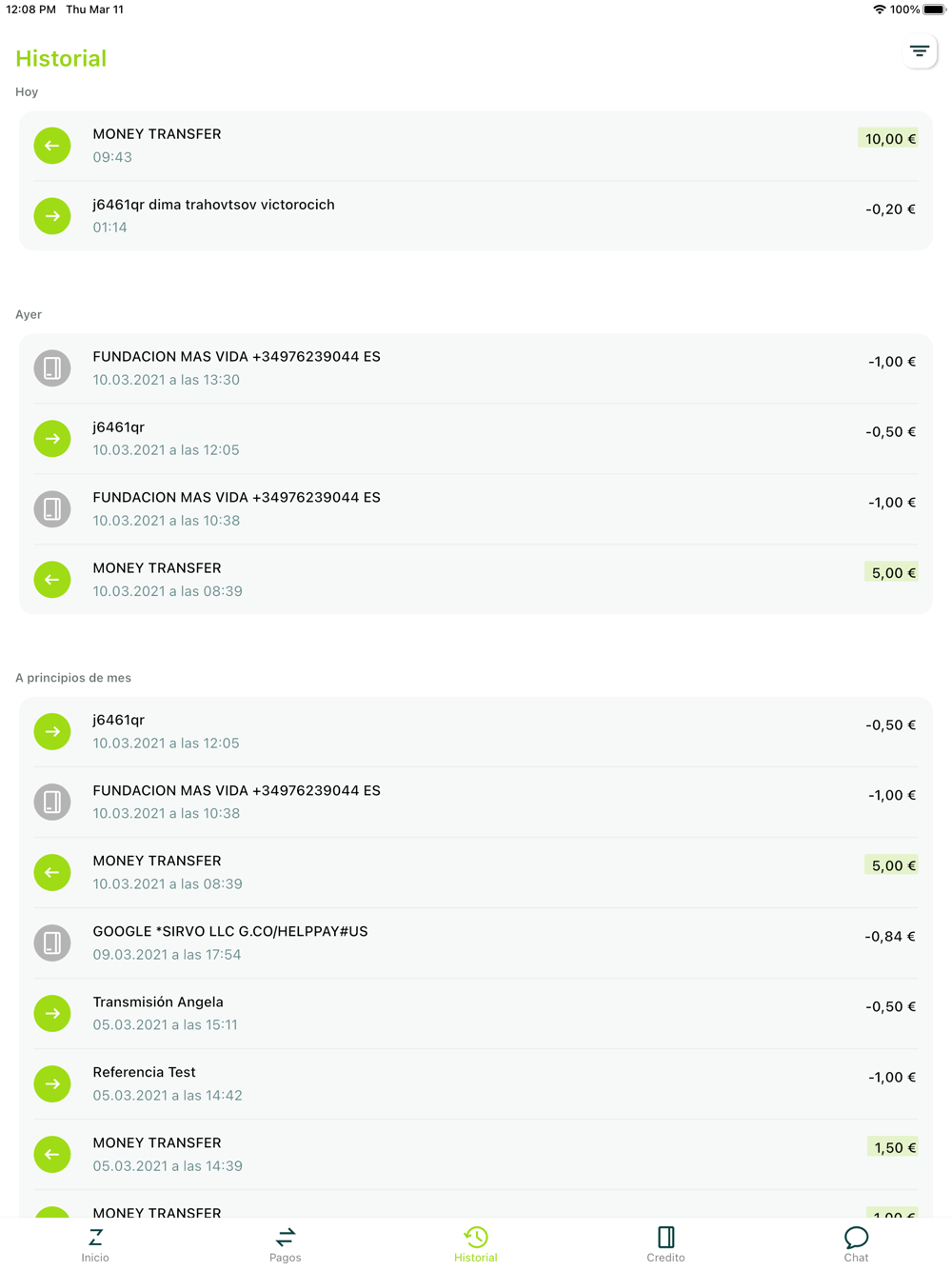Open the Chat tab

click(x=856, y=1244)
